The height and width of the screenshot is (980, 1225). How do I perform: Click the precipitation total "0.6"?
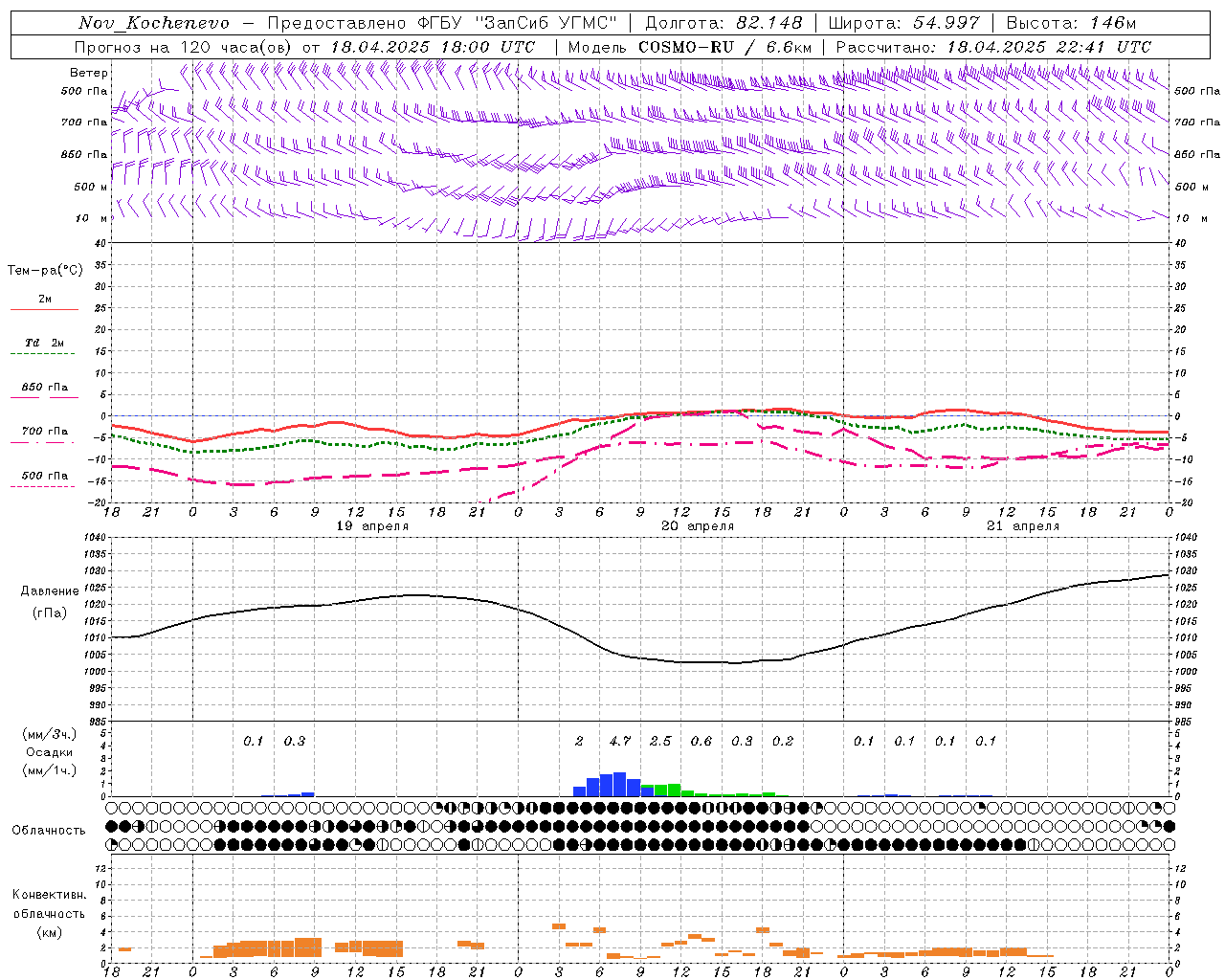coord(702,741)
